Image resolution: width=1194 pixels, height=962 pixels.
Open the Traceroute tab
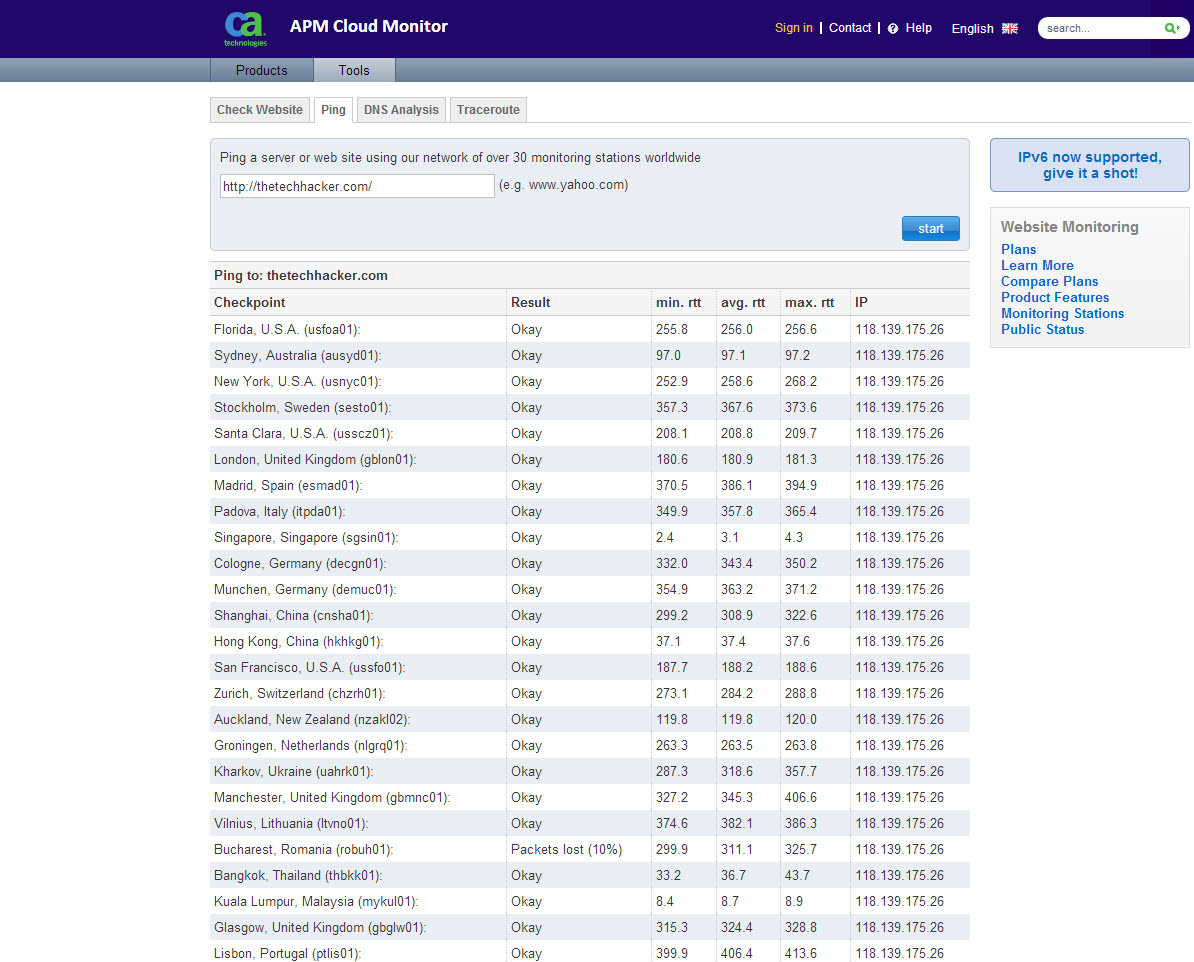(x=488, y=110)
